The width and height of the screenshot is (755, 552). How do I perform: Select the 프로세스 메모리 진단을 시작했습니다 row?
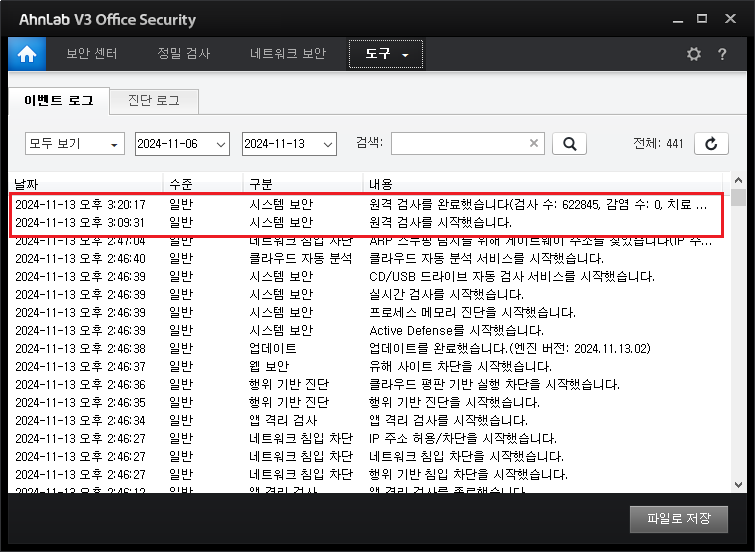(x=366, y=313)
